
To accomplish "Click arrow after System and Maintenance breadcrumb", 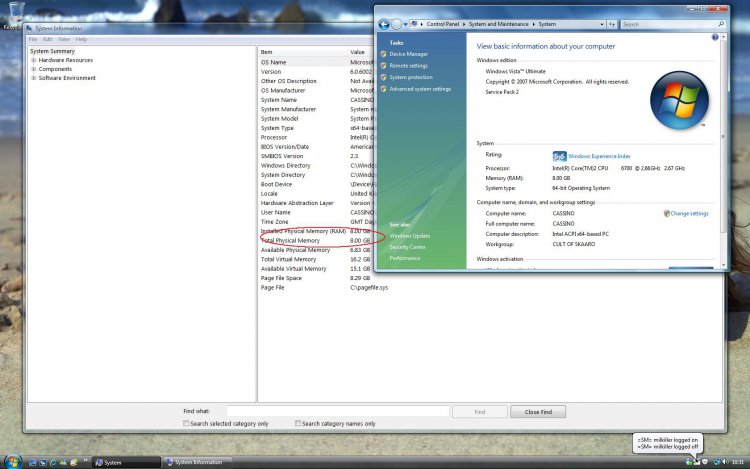I will 533,24.
